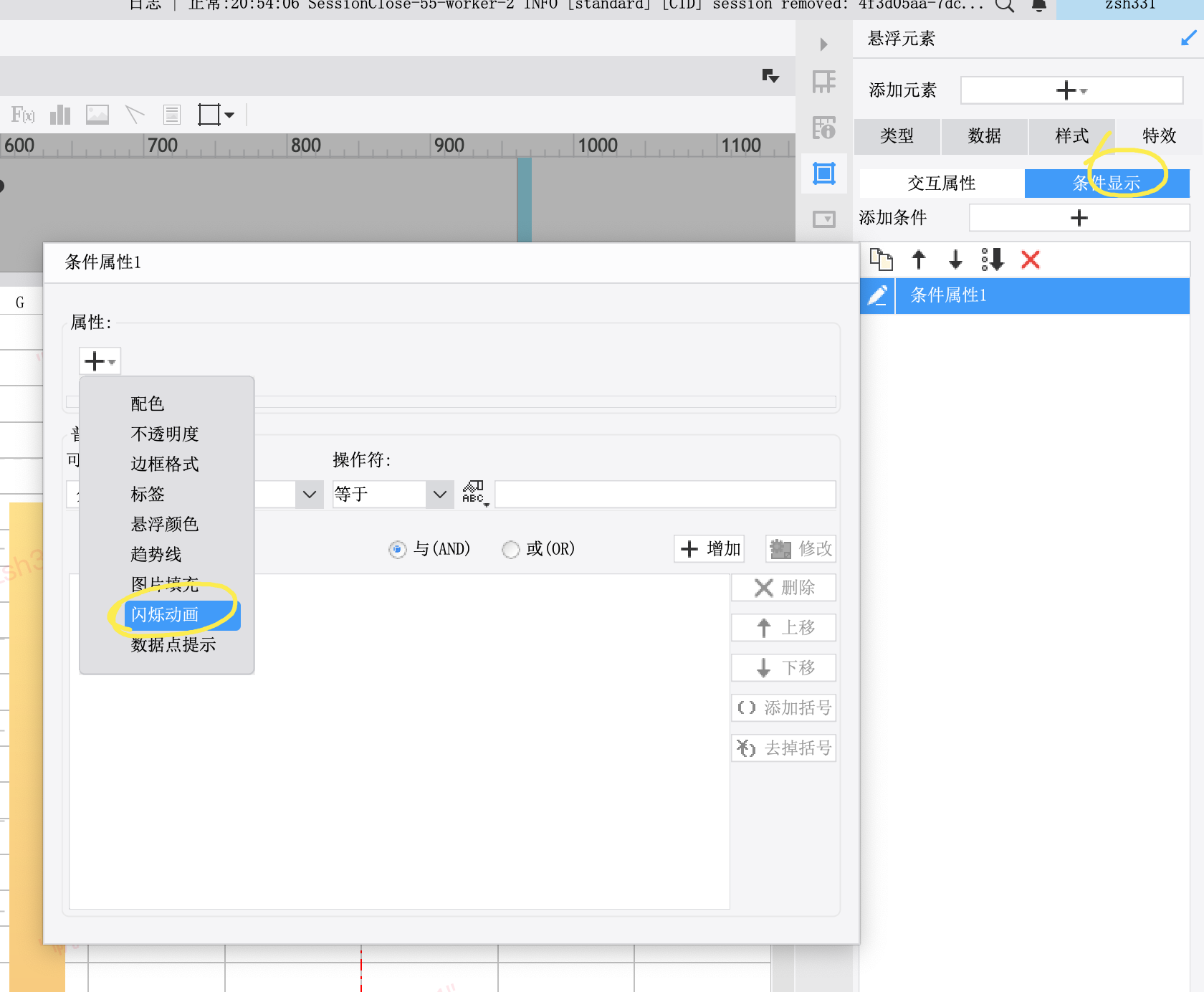
Task: Choose 趋势线 from the property menu
Action: click(x=156, y=555)
